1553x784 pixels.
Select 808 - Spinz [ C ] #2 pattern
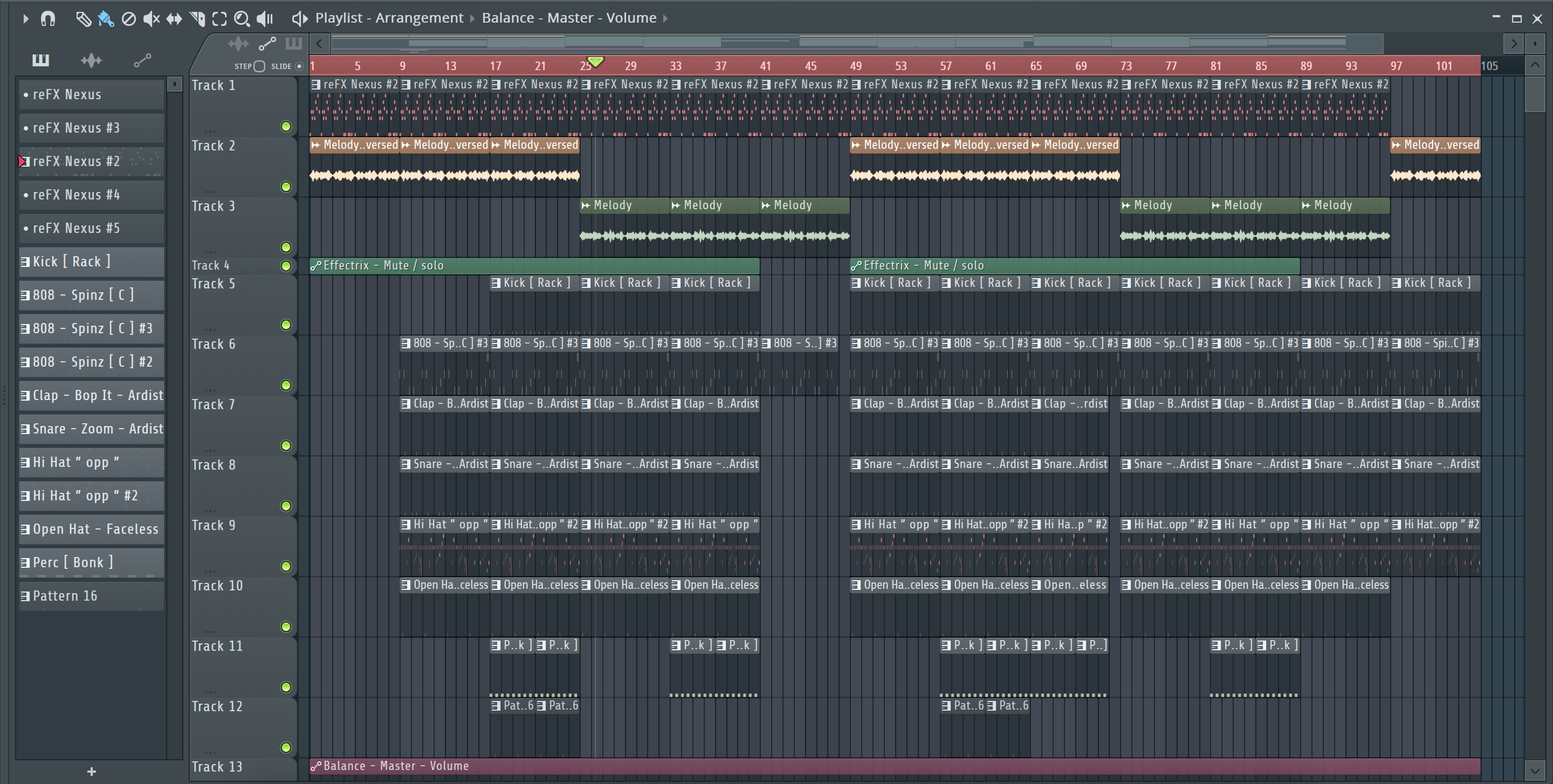pos(92,362)
